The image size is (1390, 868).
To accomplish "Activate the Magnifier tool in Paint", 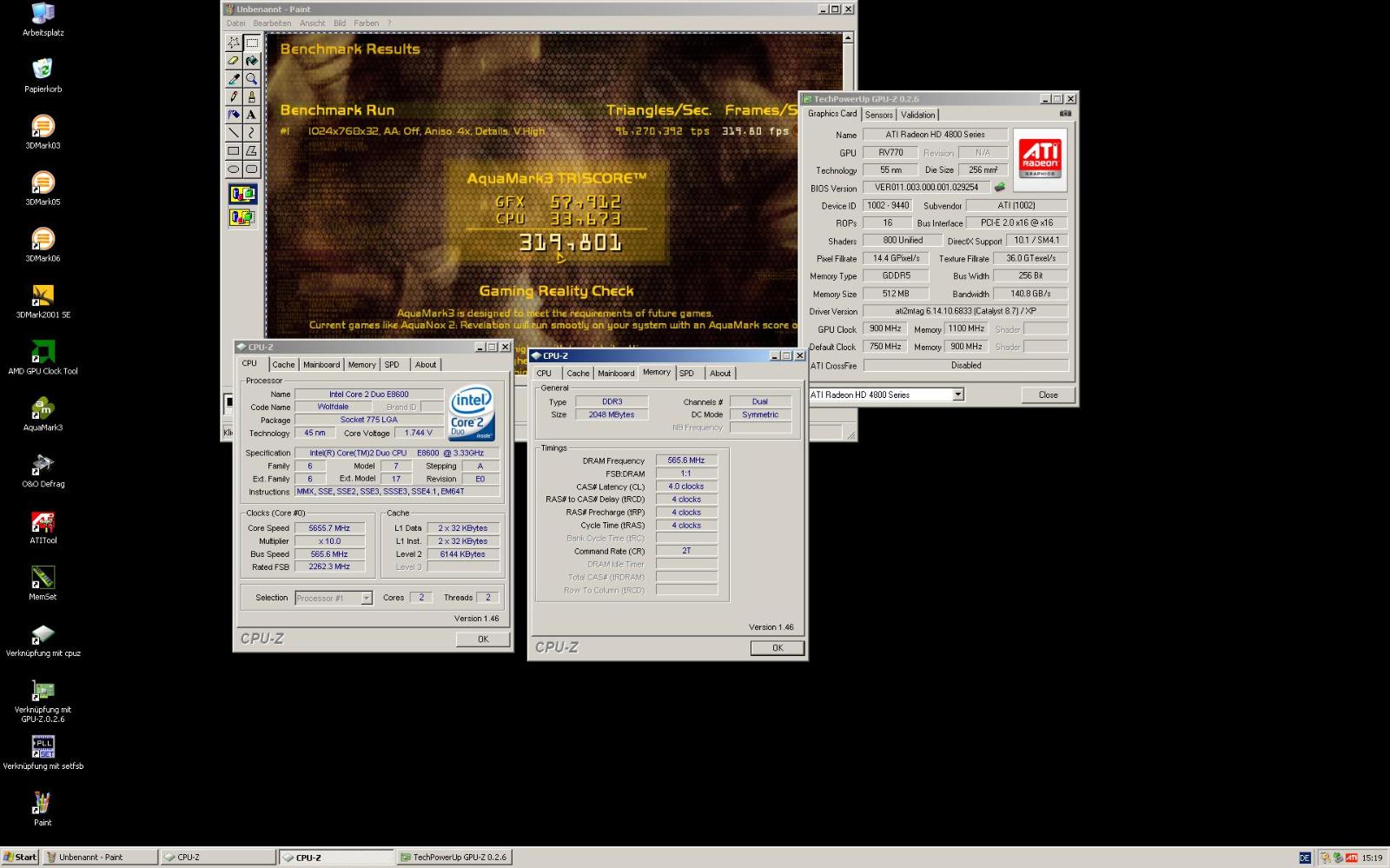I will pyautogui.click(x=251, y=78).
